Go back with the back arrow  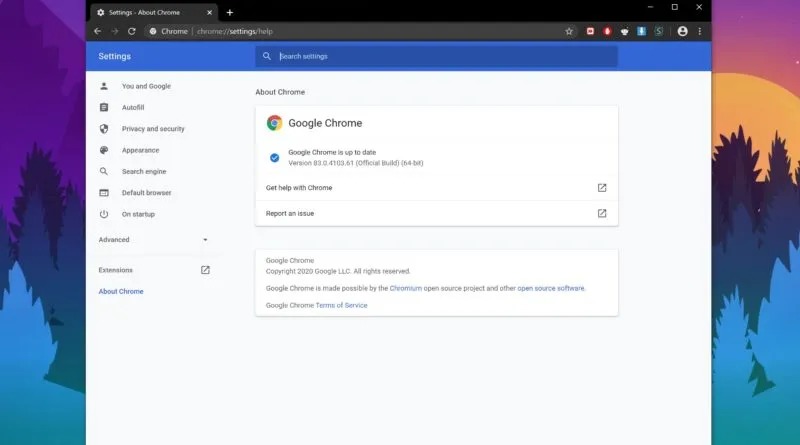coord(97,31)
